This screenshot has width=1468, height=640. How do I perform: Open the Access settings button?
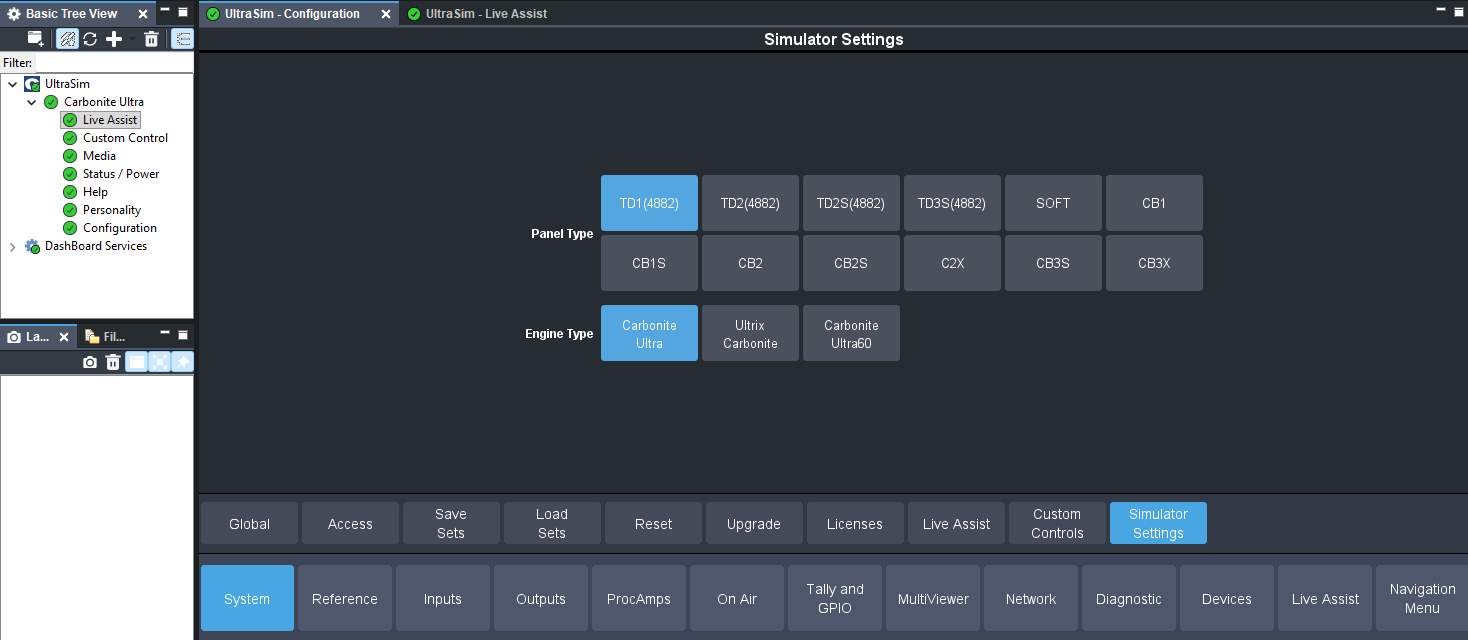(x=350, y=523)
